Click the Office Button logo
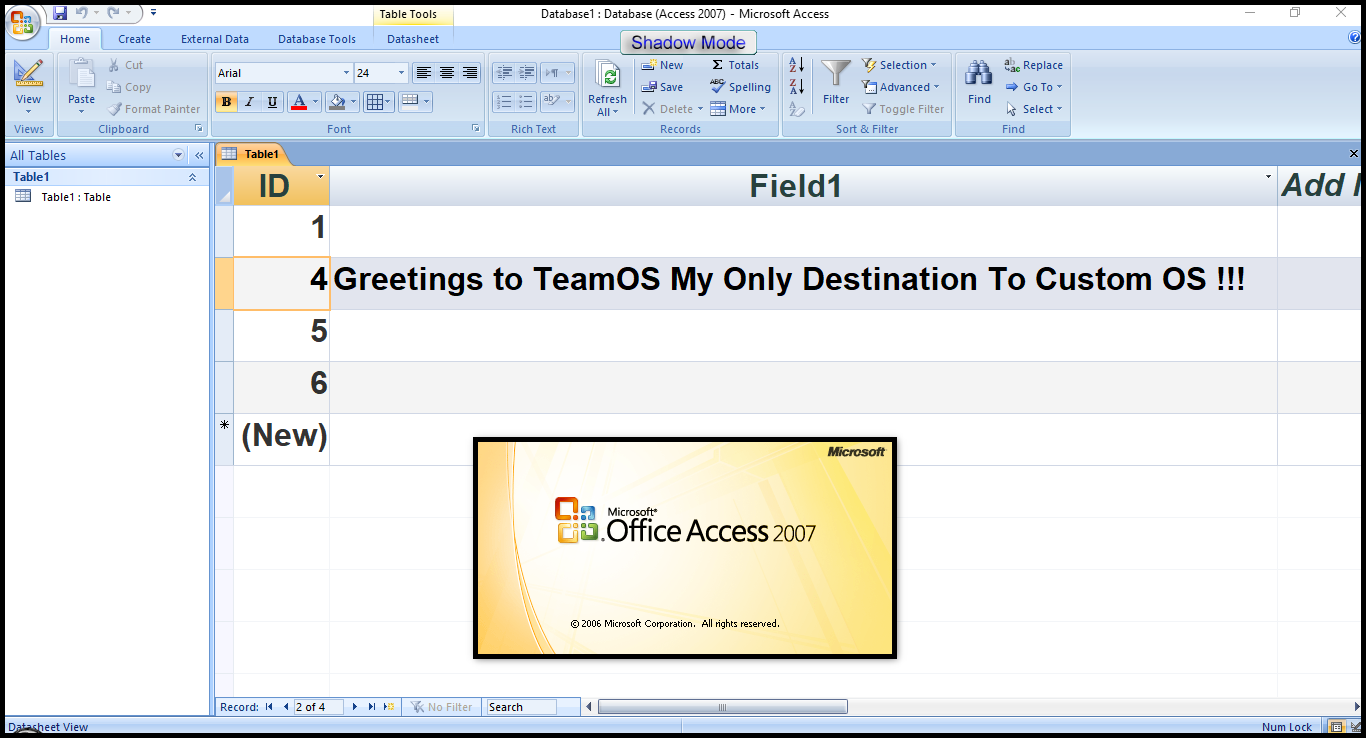The image size is (1366, 738). [x=22, y=22]
